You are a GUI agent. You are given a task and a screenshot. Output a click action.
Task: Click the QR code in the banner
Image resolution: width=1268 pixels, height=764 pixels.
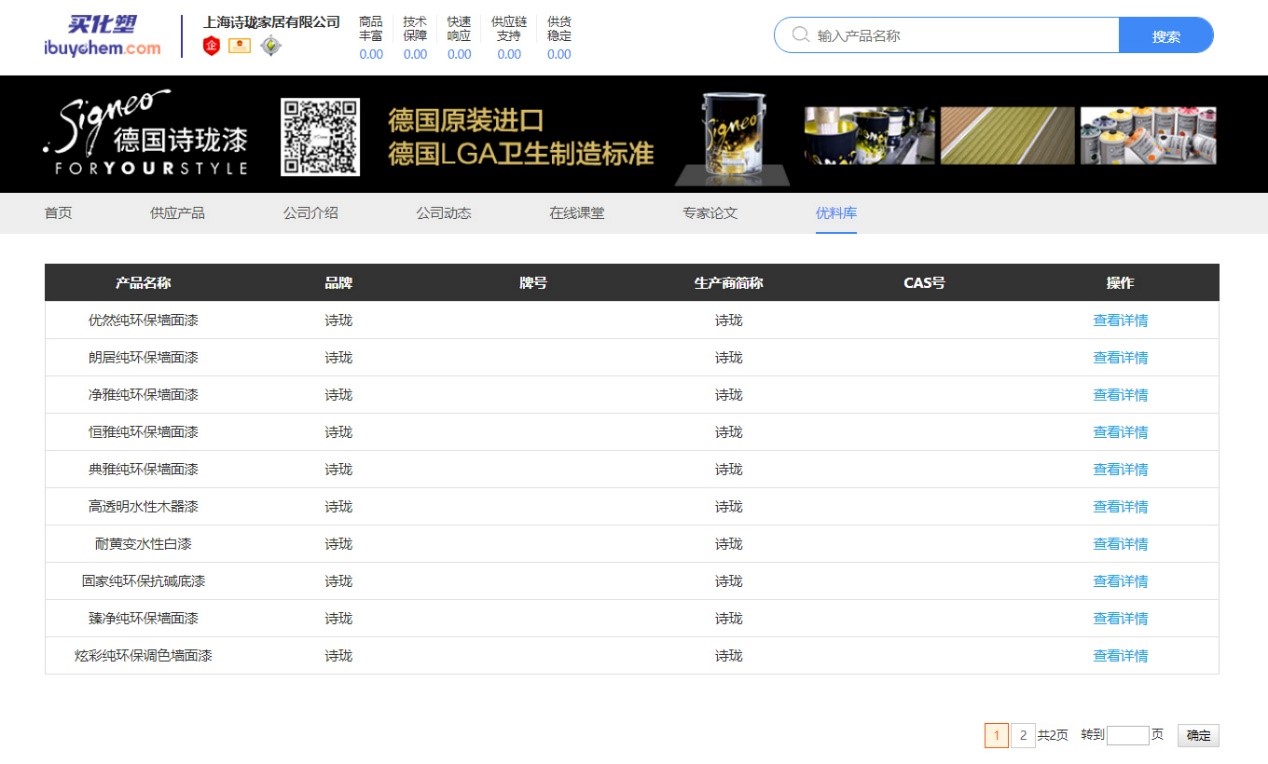[320, 136]
